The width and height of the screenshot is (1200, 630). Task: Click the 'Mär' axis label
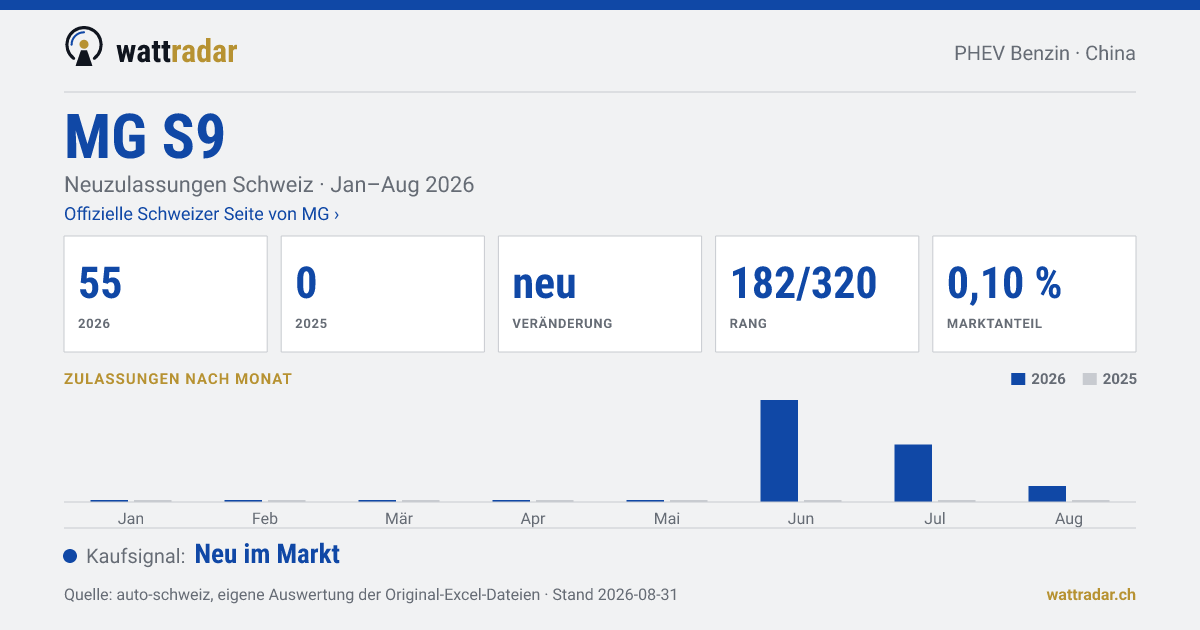pyautogui.click(x=399, y=518)
